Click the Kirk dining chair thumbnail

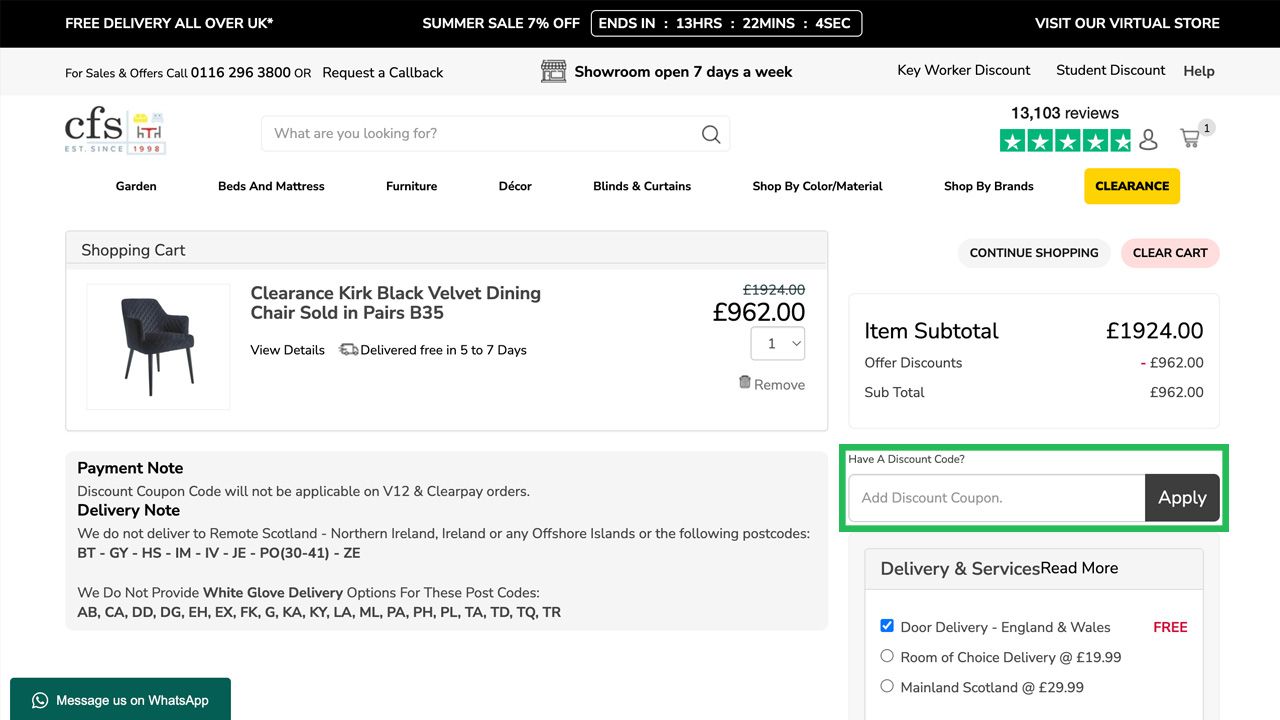(x=158, y=346)
